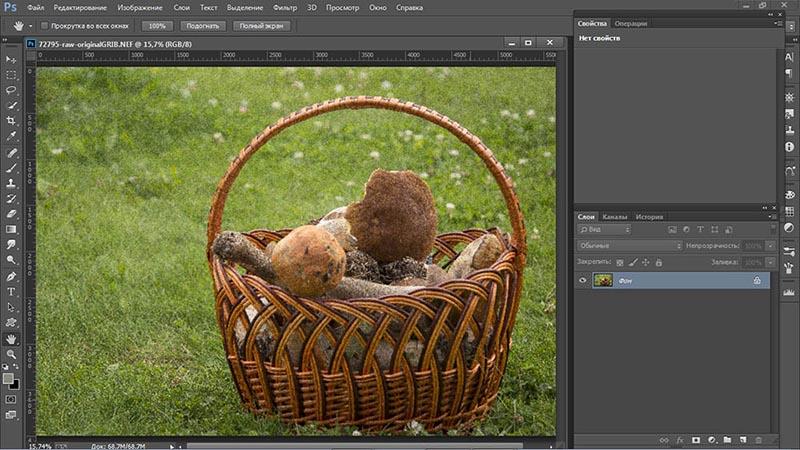
Task: Open the Файл menu
Action: 35,8
